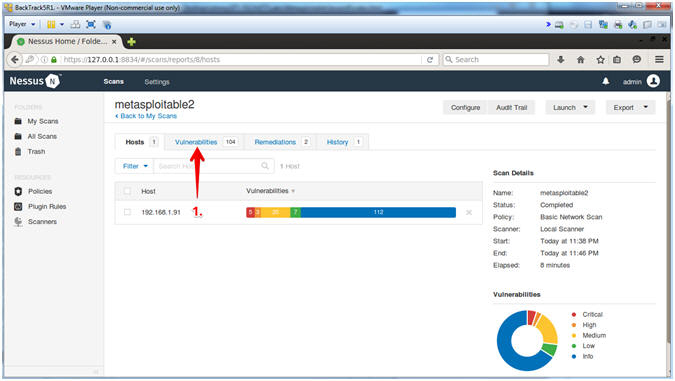Image resolution: width=675 pixels, height=381 pixels.
Task: Click the browser home icon
Action: coord(581,60)
